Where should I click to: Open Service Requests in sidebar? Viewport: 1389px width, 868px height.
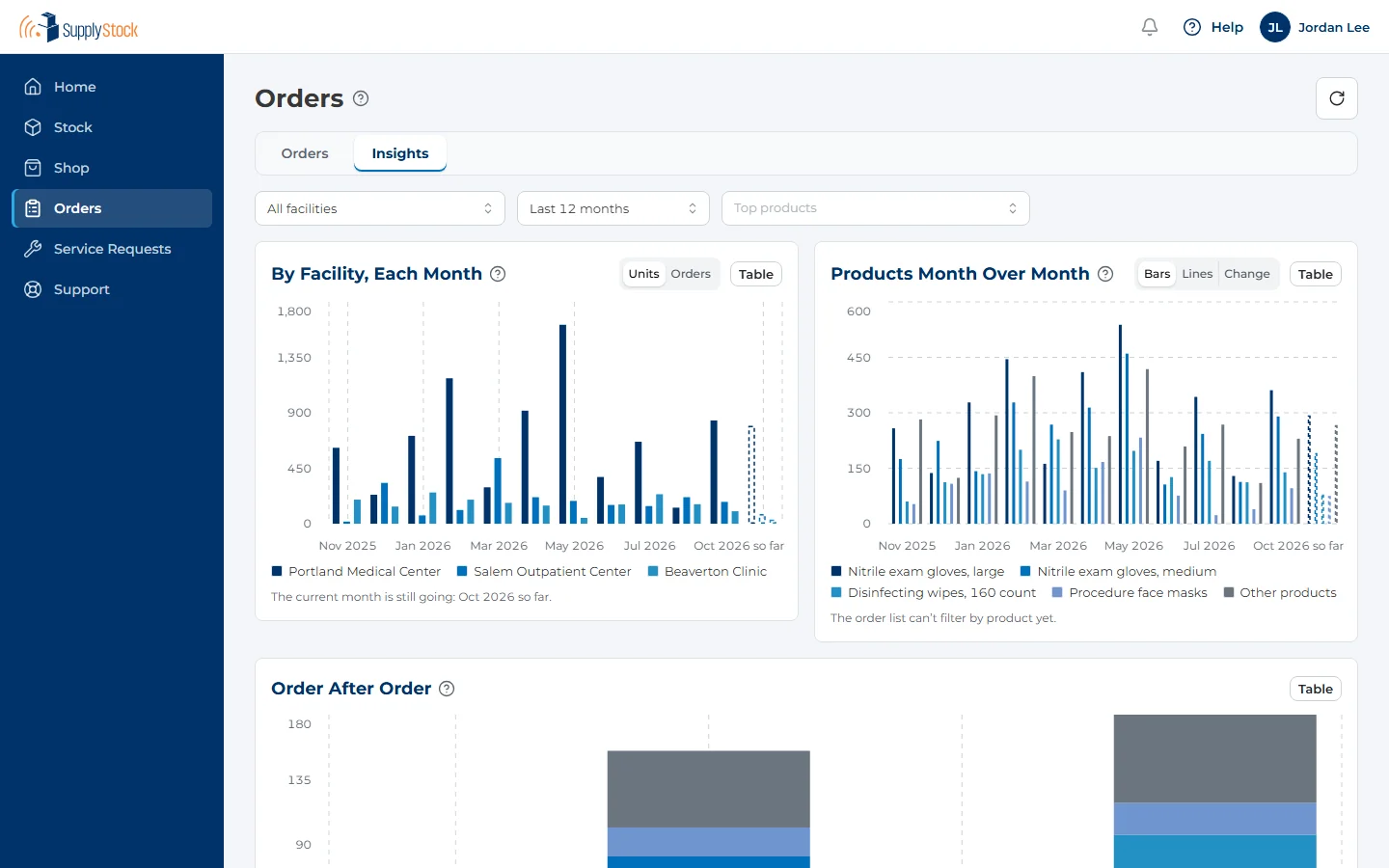coord(112,249)
